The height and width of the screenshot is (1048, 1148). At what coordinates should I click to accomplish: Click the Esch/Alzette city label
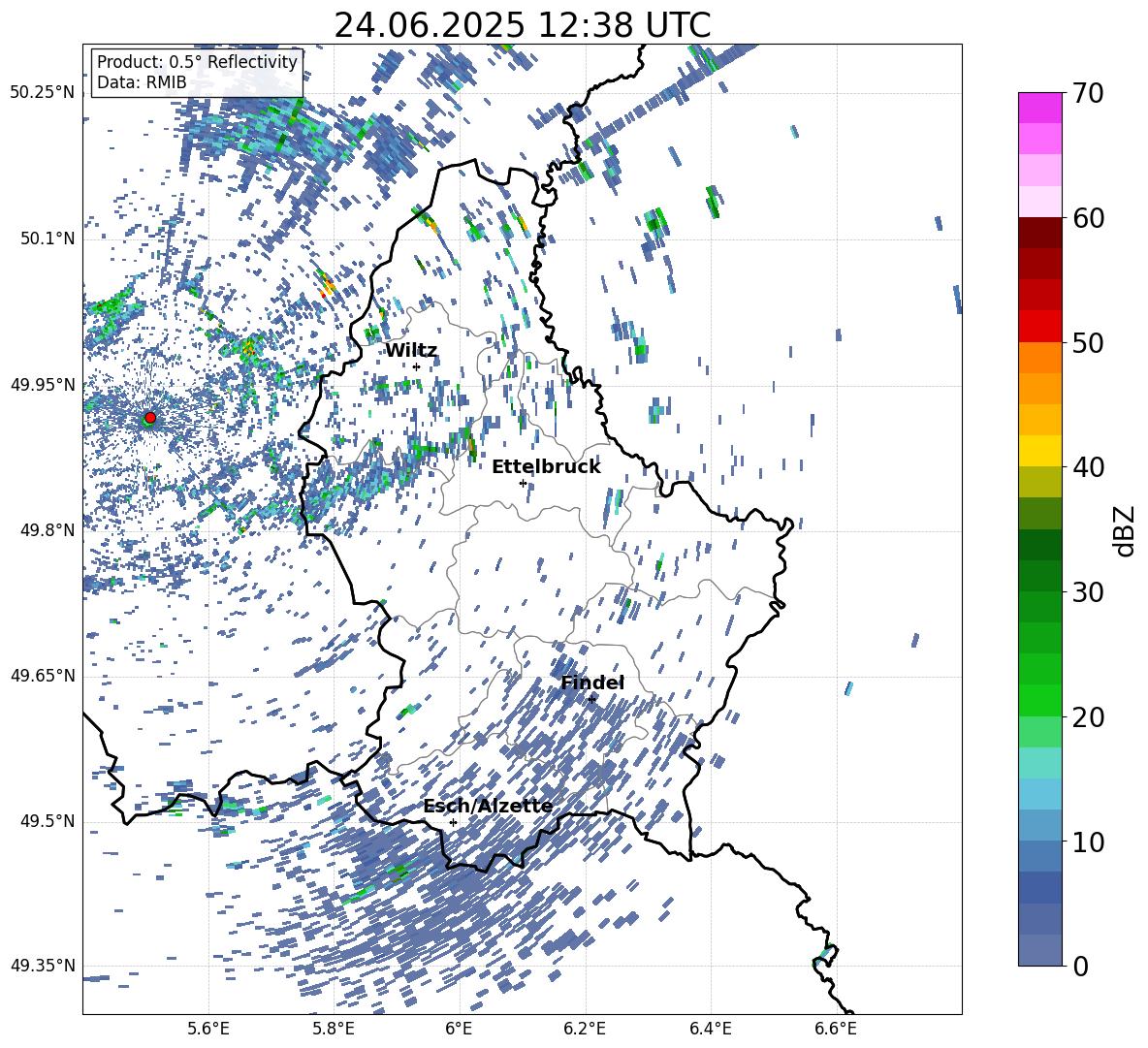point(488,807)
